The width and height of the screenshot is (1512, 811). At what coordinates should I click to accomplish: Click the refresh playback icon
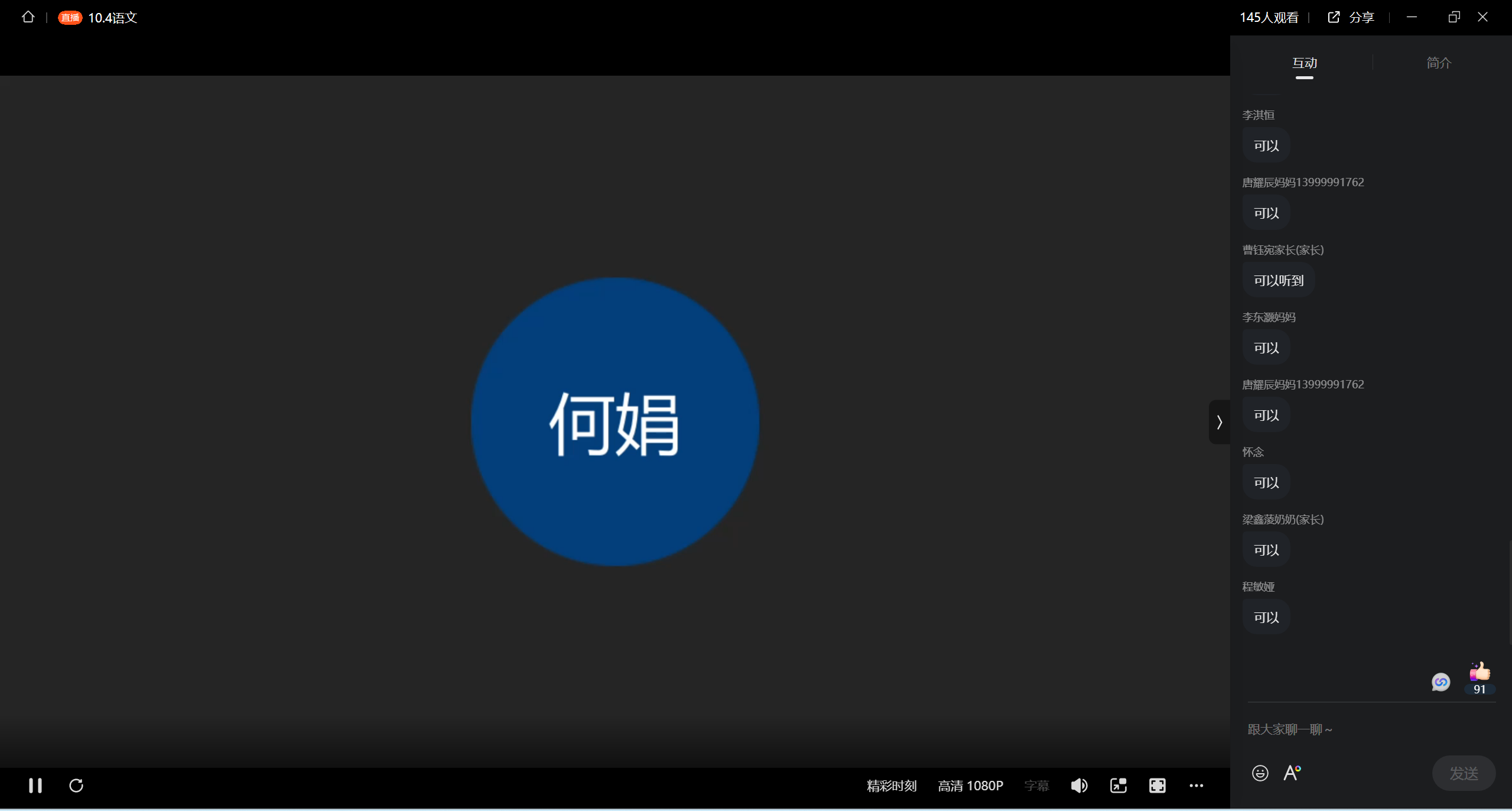coord(76,785)
